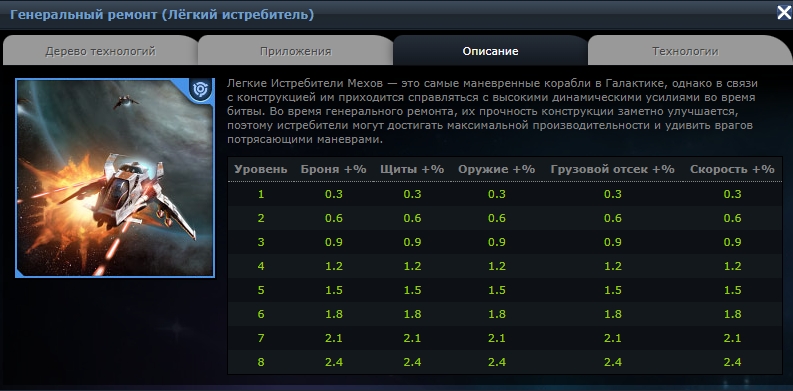This screenshot has height=391, width=793.
Task: Go to the Технологии tab
Action: (685, 52)
